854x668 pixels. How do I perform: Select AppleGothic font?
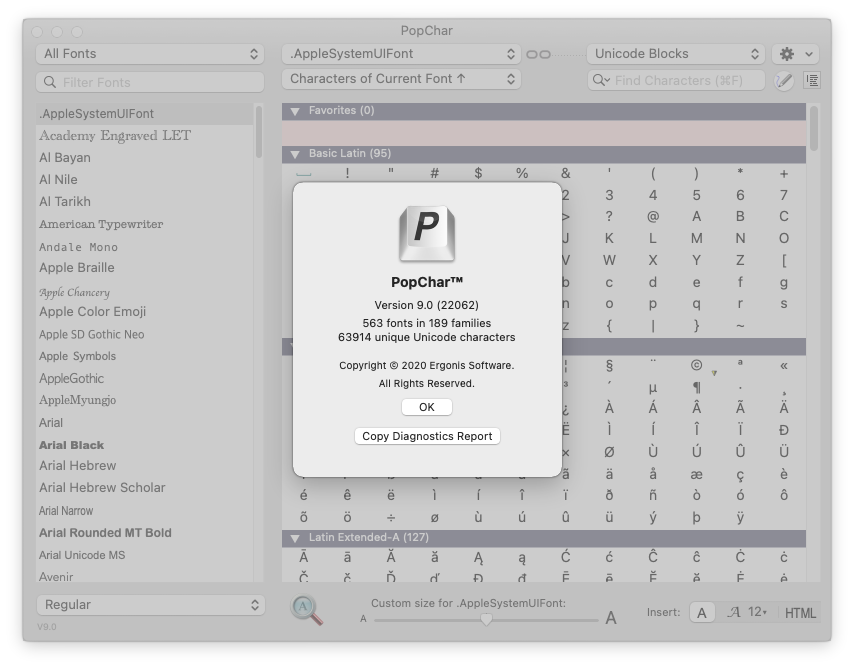pos(144,379)
